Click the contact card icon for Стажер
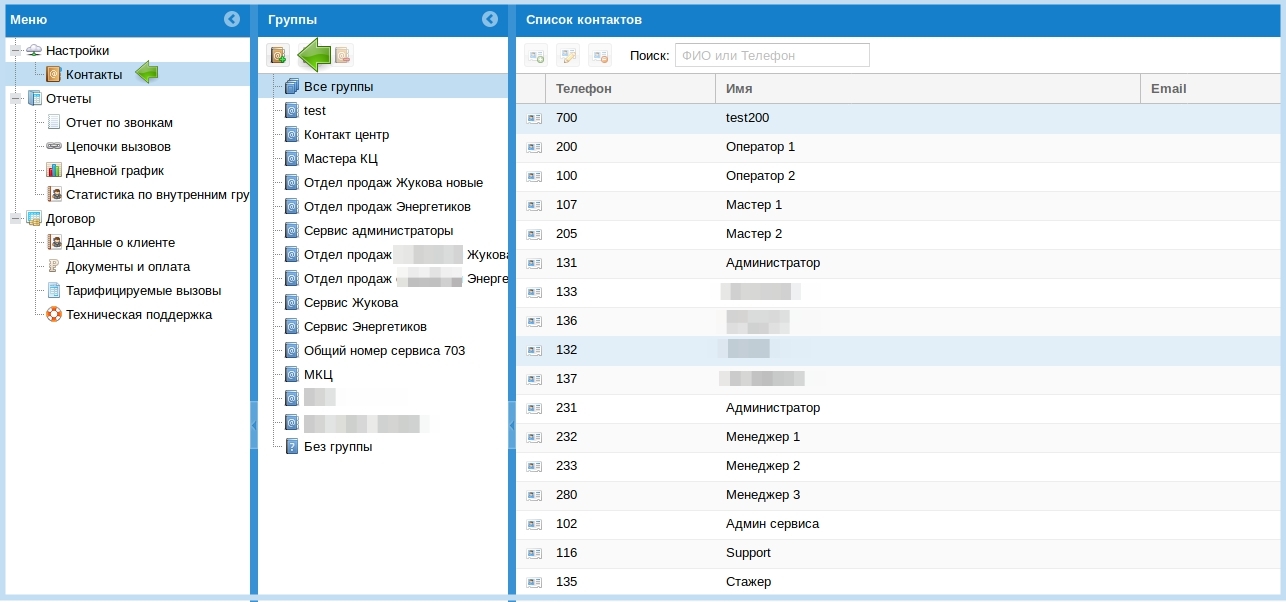This screenshot has height=602, width=1286. (x=534, y=582)
